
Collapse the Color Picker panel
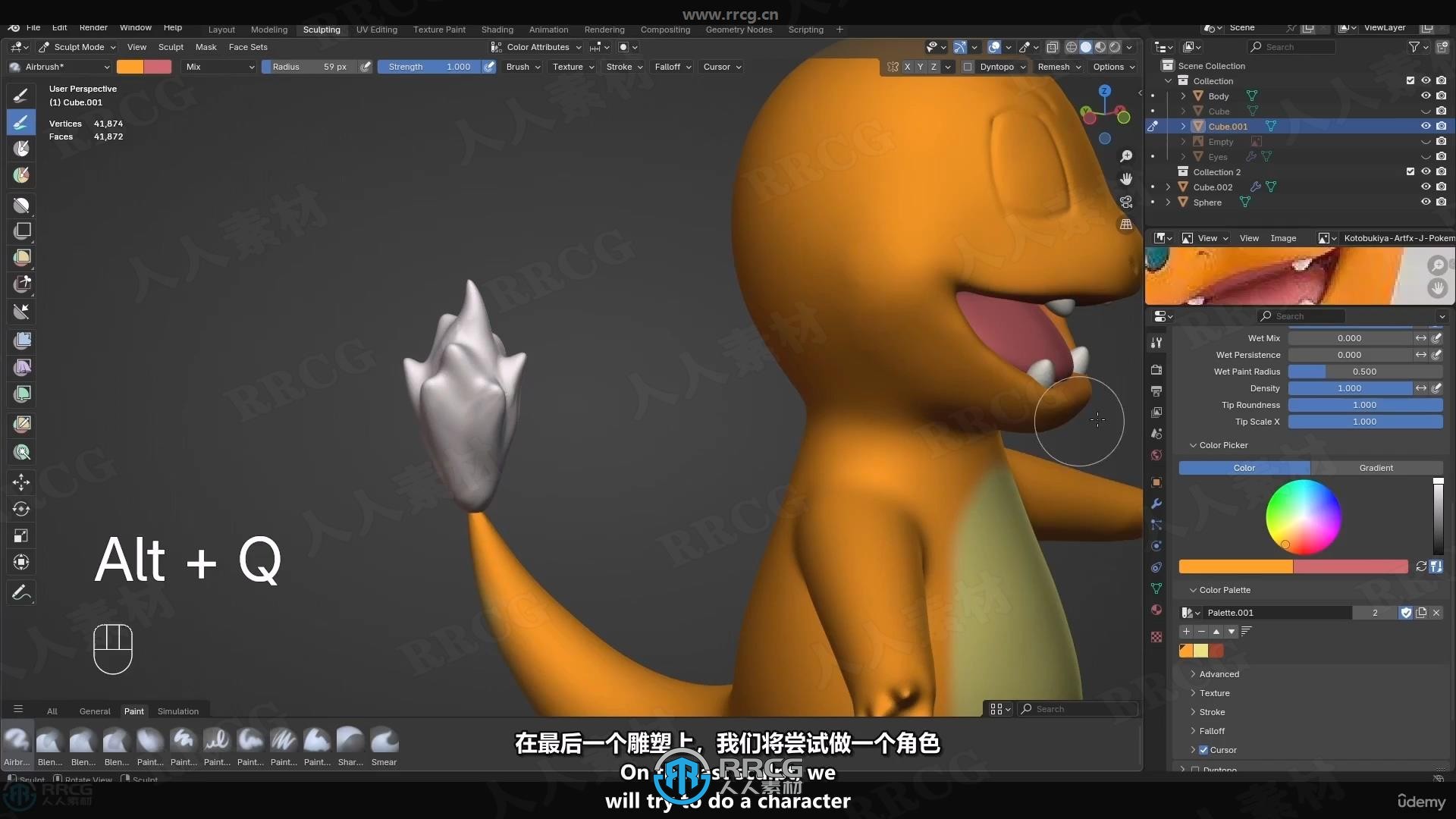[x=1222, y=445]
